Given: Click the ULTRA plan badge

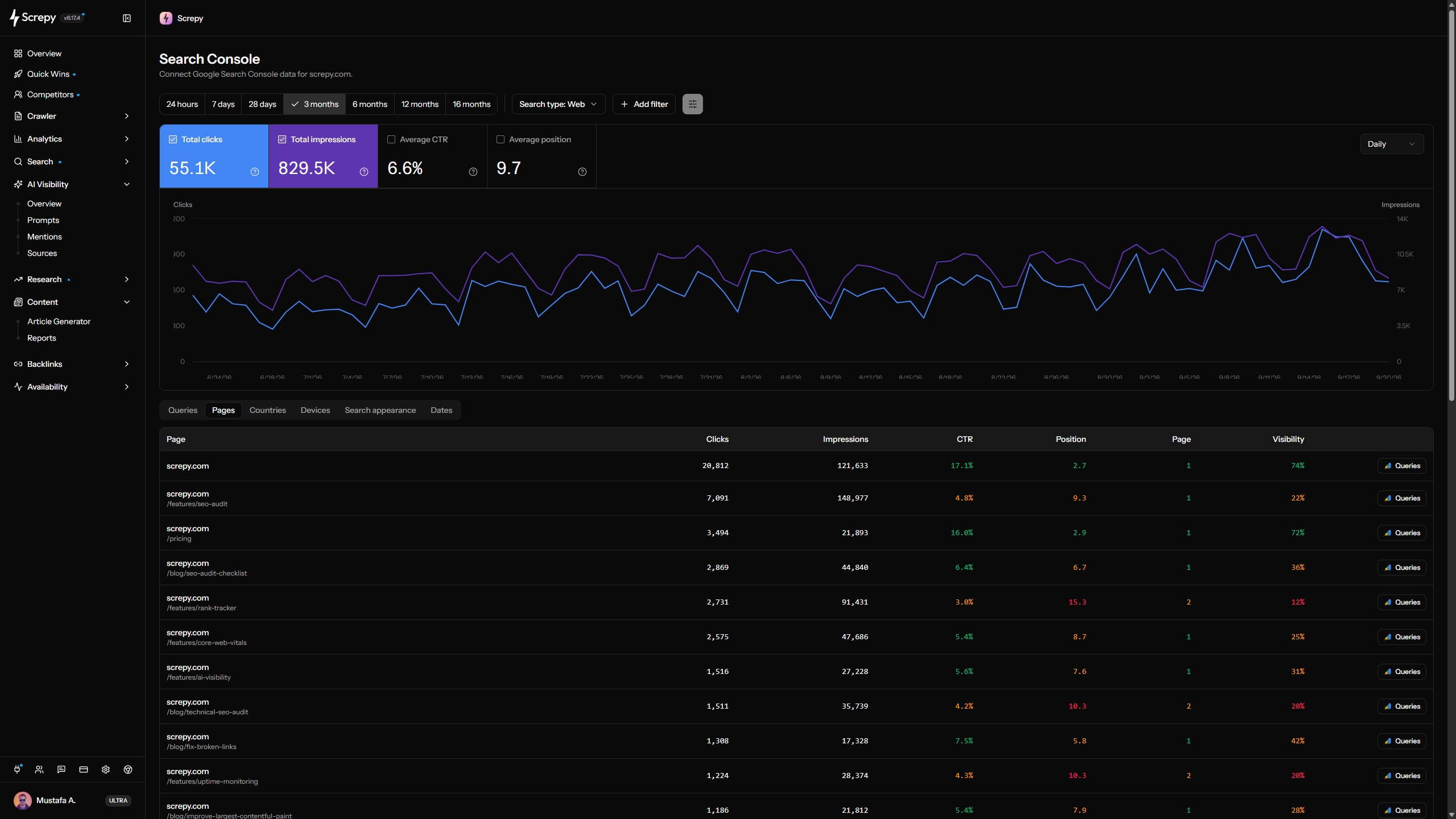Looking at the screenshot, I should (x=118, y=800).
